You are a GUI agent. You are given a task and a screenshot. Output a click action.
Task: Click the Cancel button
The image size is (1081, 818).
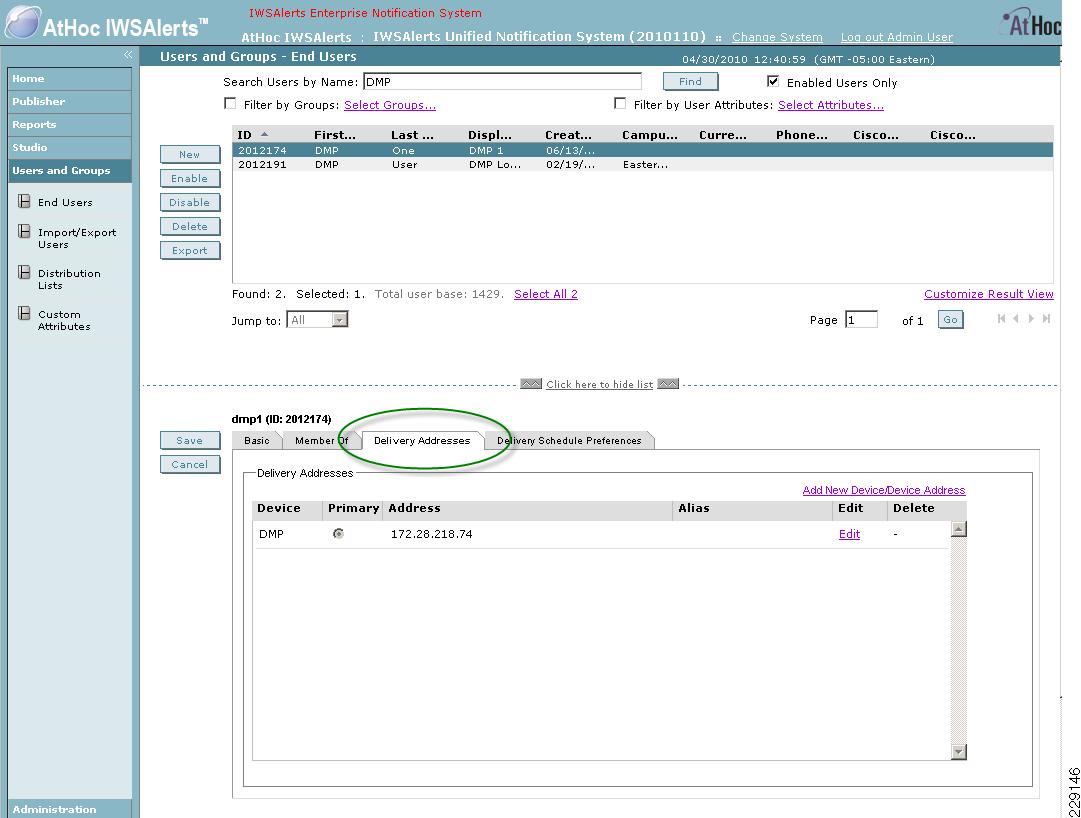click(x=190, y=464)
